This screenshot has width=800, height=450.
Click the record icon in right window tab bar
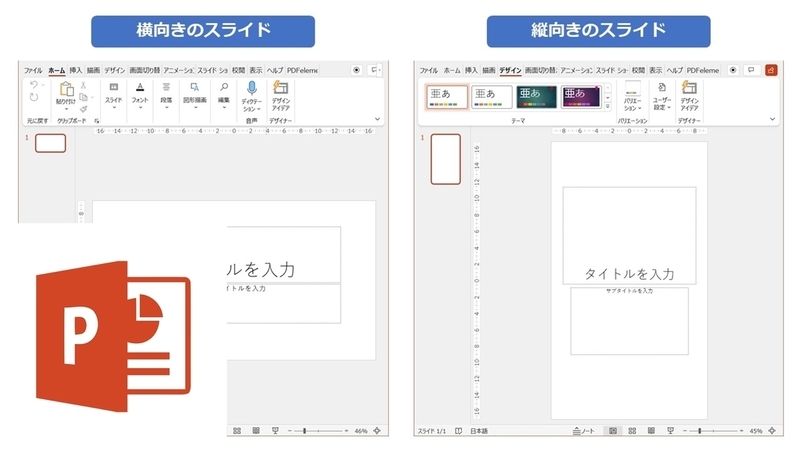point(733,70)
